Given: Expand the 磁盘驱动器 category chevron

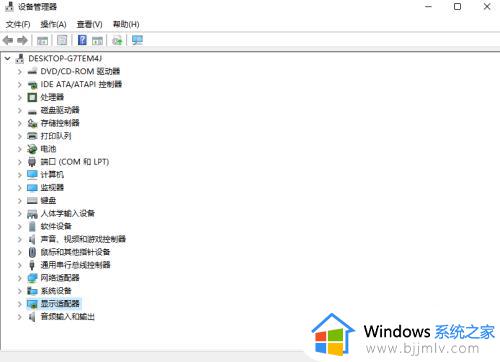Looking at the screenshot, I should 20,110.
